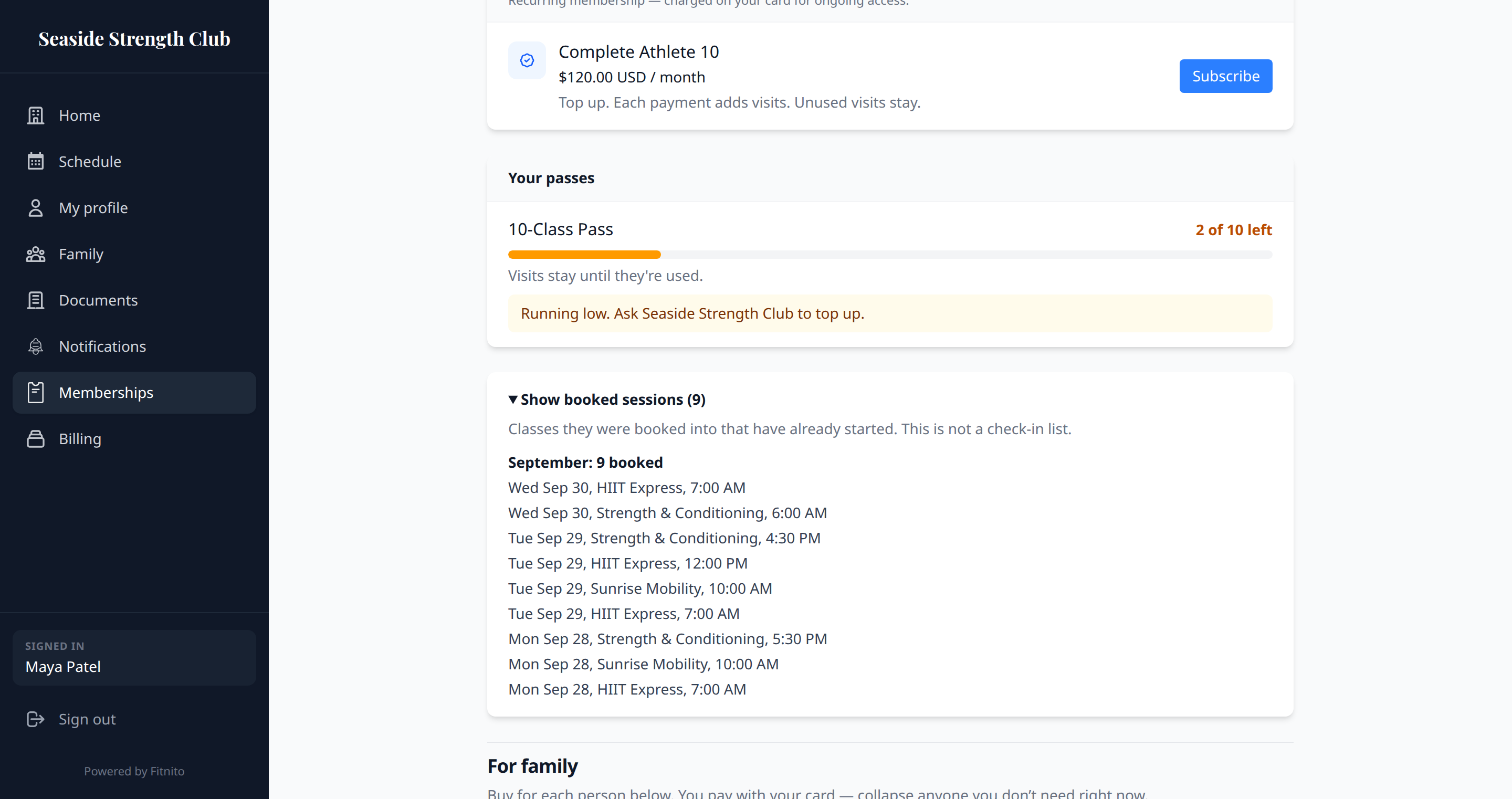Screen dimensions: 1512x799
Task: Click the Running low top-up notice
Action: point(890,313)
